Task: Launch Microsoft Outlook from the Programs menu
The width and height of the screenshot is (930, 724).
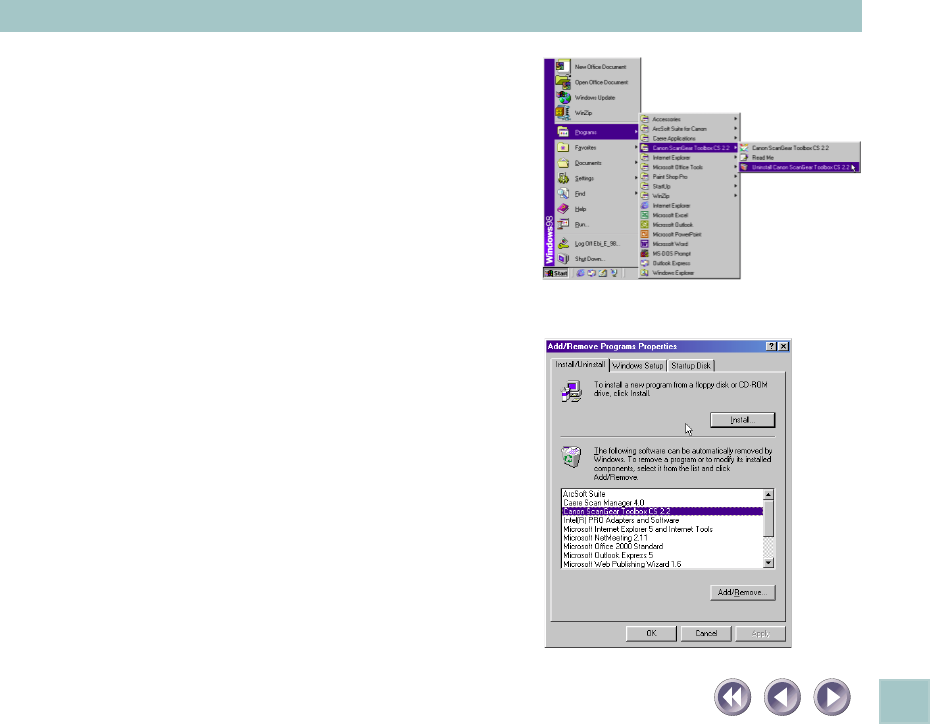Action: 689,225
